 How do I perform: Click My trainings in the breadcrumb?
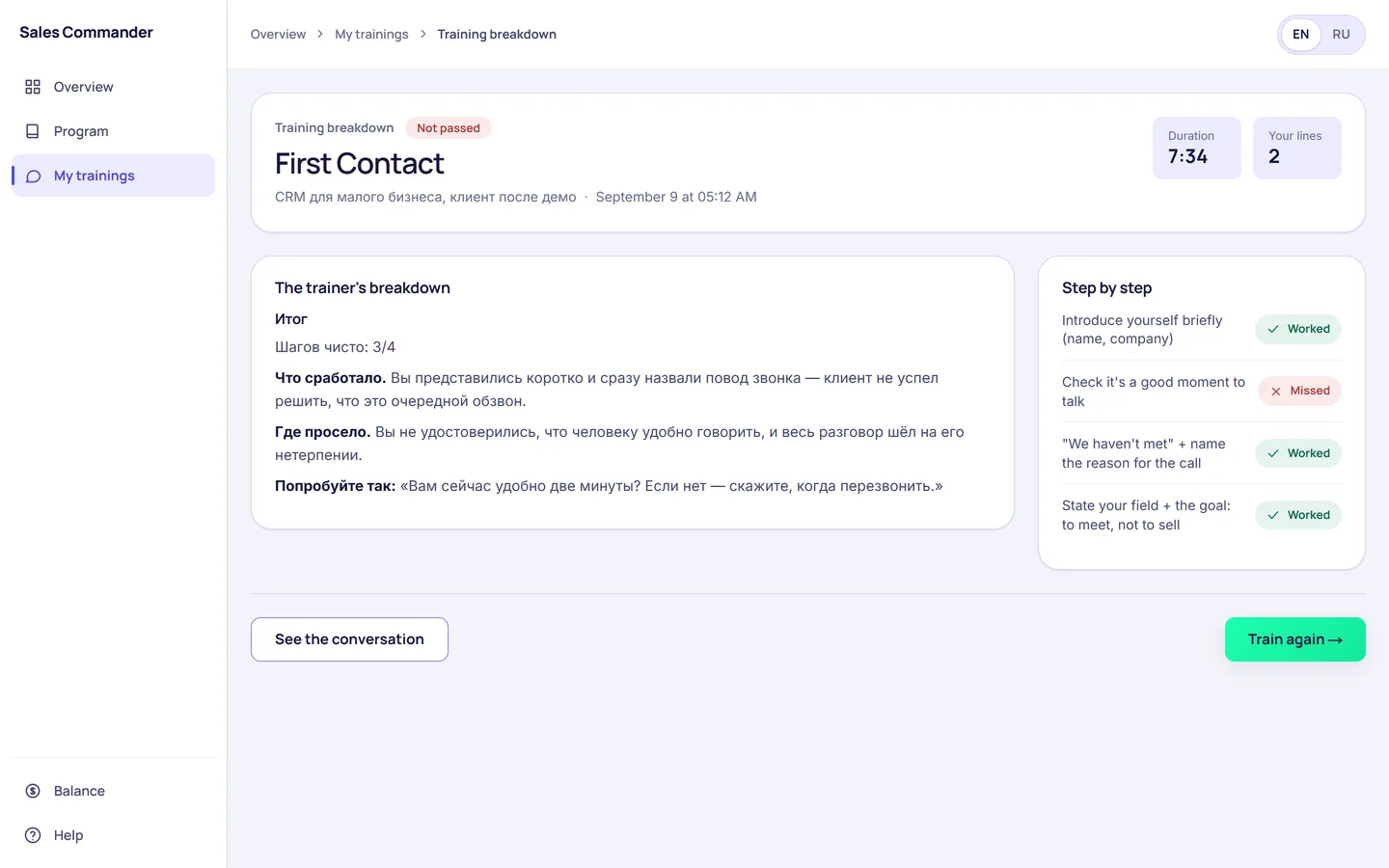coord(371,34)
